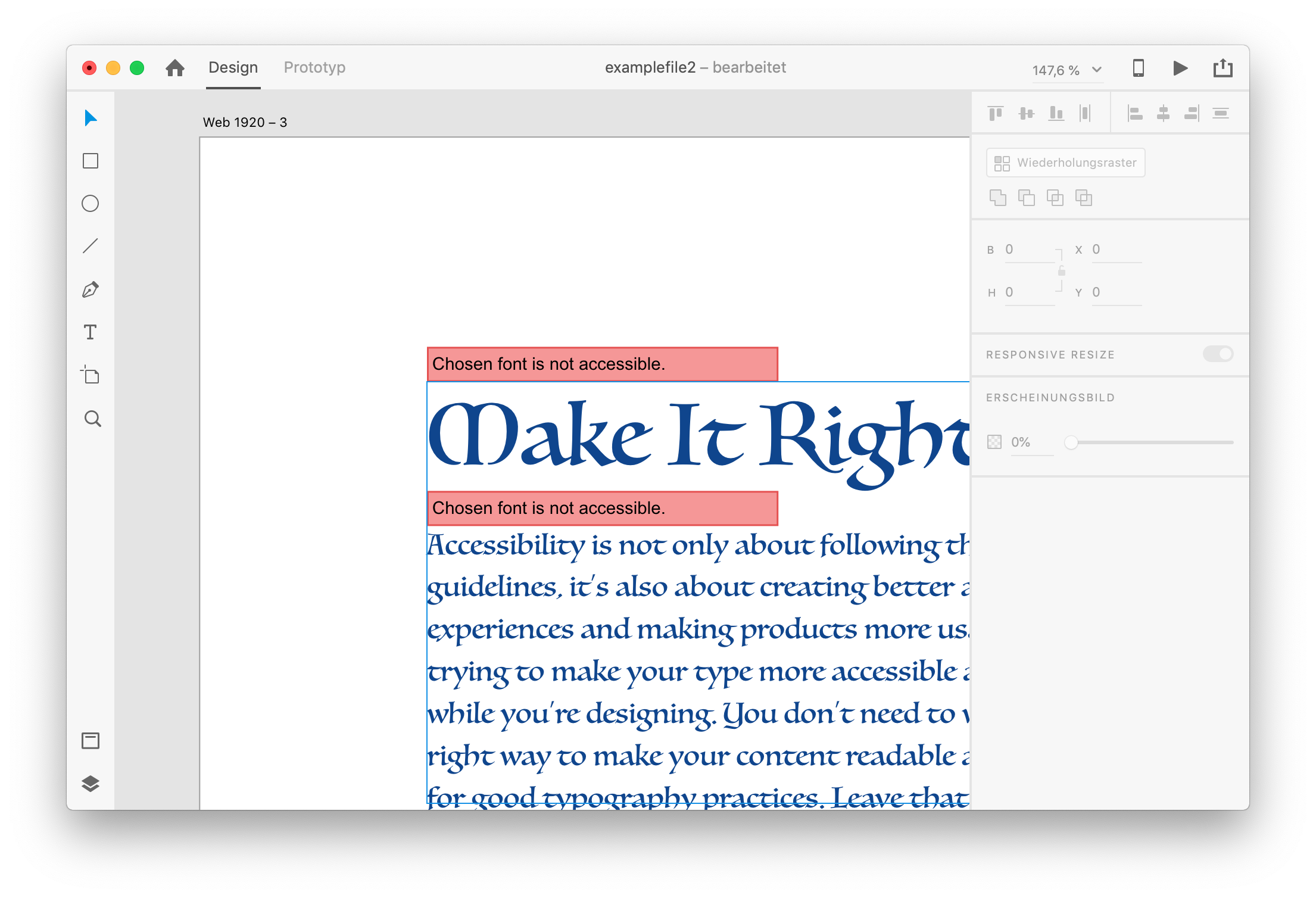Select the Pen tool
Image resolution: width=1316 pixels, height=898 pixels.
(x=91, y=289)
